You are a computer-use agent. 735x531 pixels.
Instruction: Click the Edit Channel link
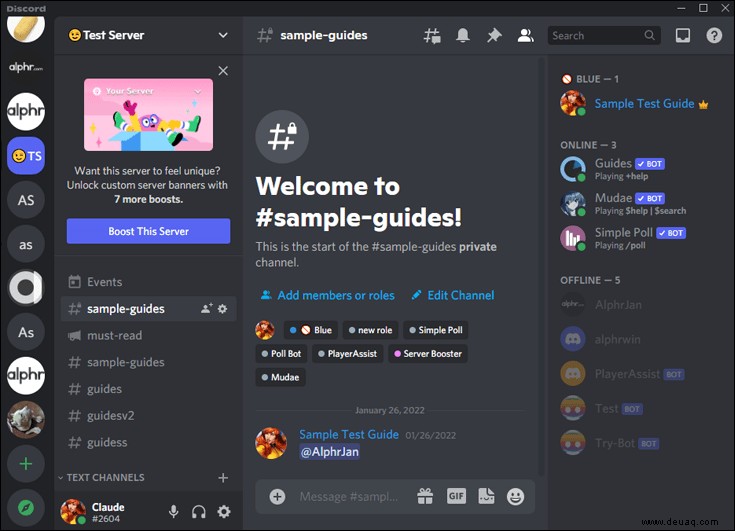pyautogui.click(x=453, y=295)
